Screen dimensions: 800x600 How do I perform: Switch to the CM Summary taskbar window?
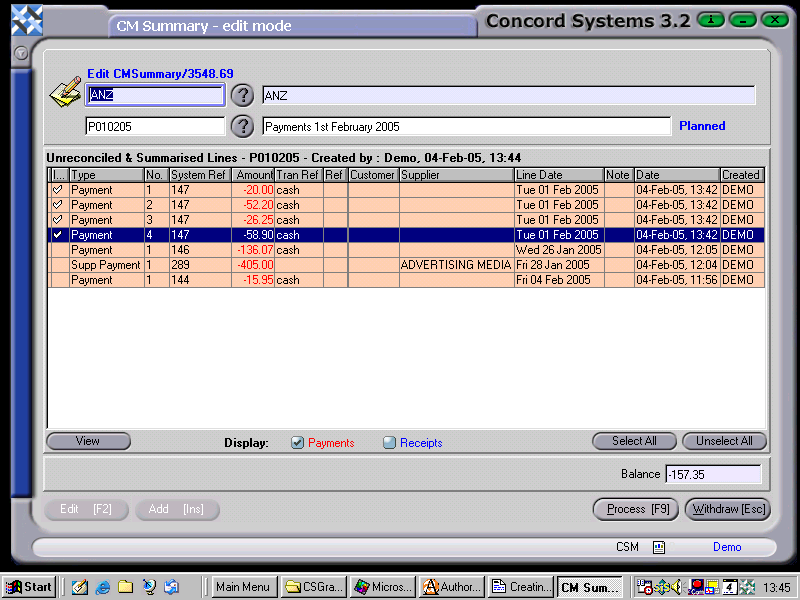click(x=590, y=587)
